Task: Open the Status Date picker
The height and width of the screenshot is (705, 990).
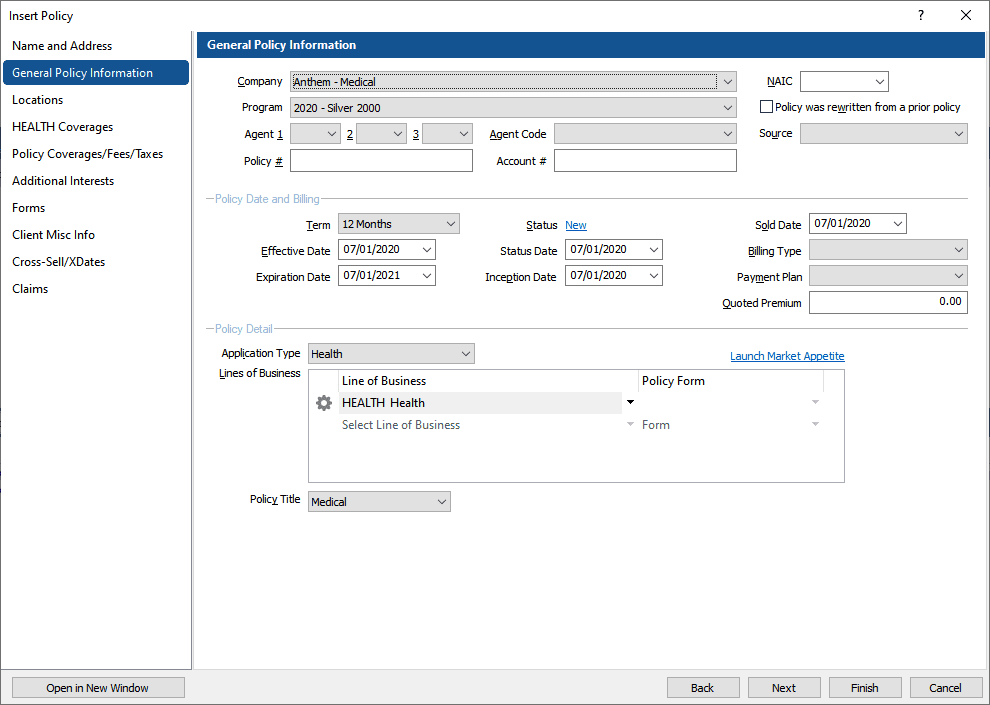Action: click(x=654, y=250)
